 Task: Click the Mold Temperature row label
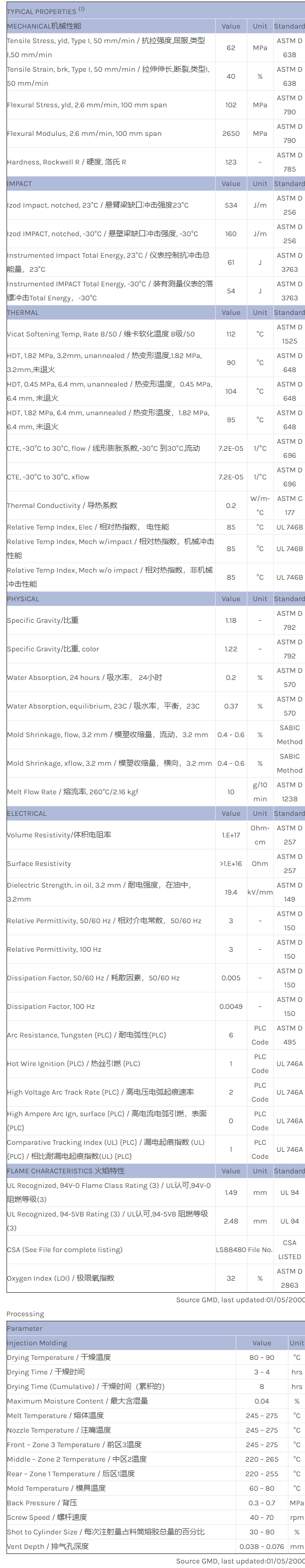click(56, 1488)
